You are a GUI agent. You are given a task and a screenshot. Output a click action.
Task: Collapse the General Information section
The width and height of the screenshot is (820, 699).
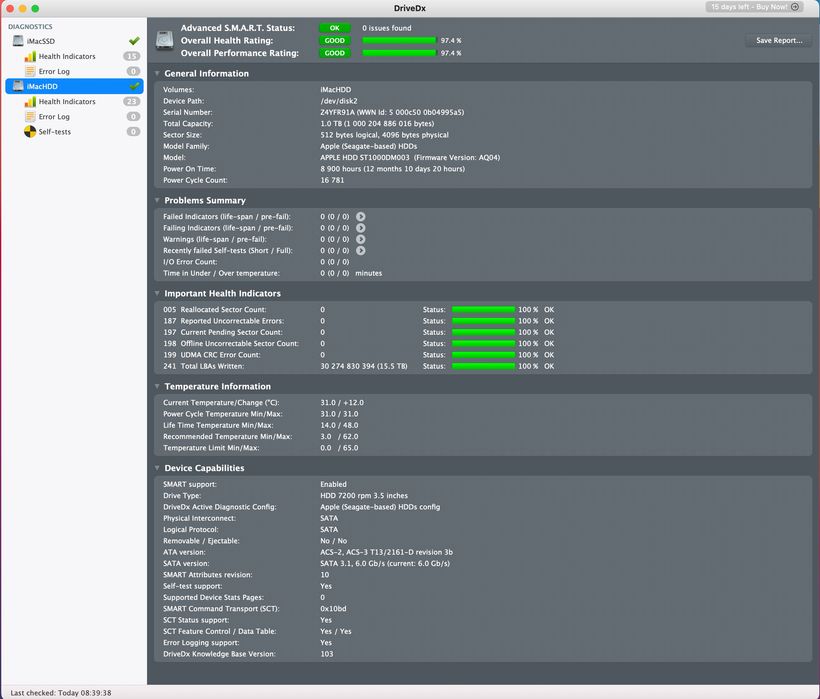tap(157, 74)
